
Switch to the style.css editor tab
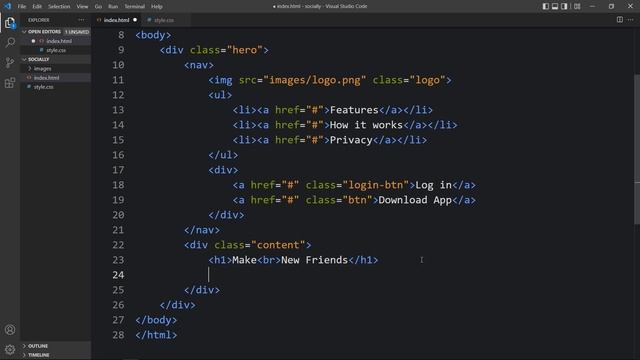164,20
